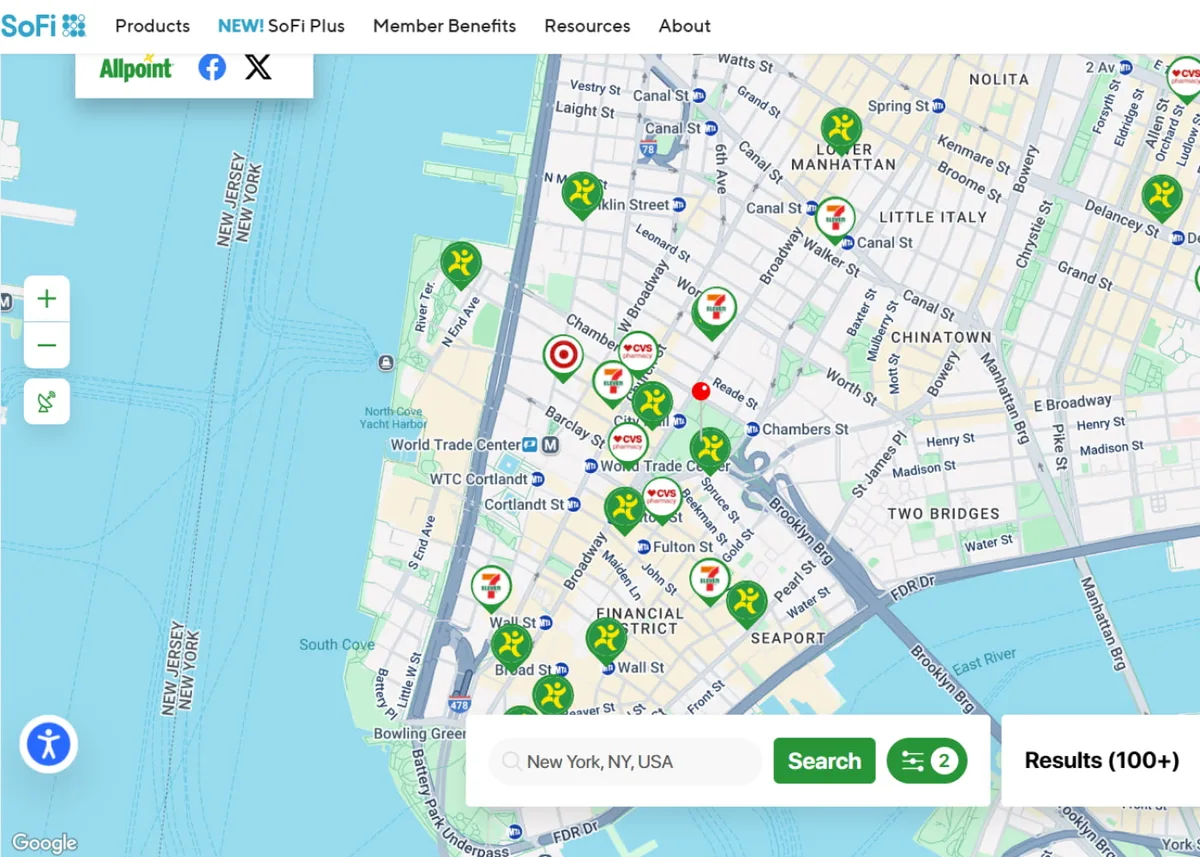Viewport: 1200px width, 857px height.
Task: Click the TWO BRIDGES neighborhood label
Action: point(943,514)
